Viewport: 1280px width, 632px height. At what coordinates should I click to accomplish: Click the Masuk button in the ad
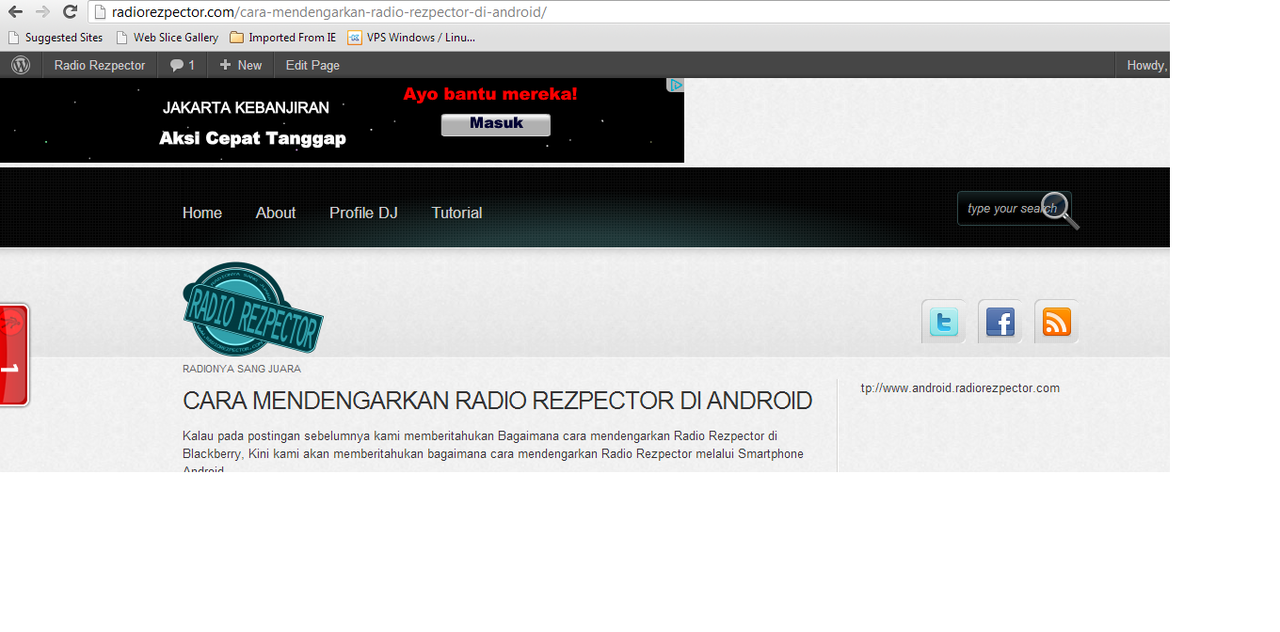point(496,124)
